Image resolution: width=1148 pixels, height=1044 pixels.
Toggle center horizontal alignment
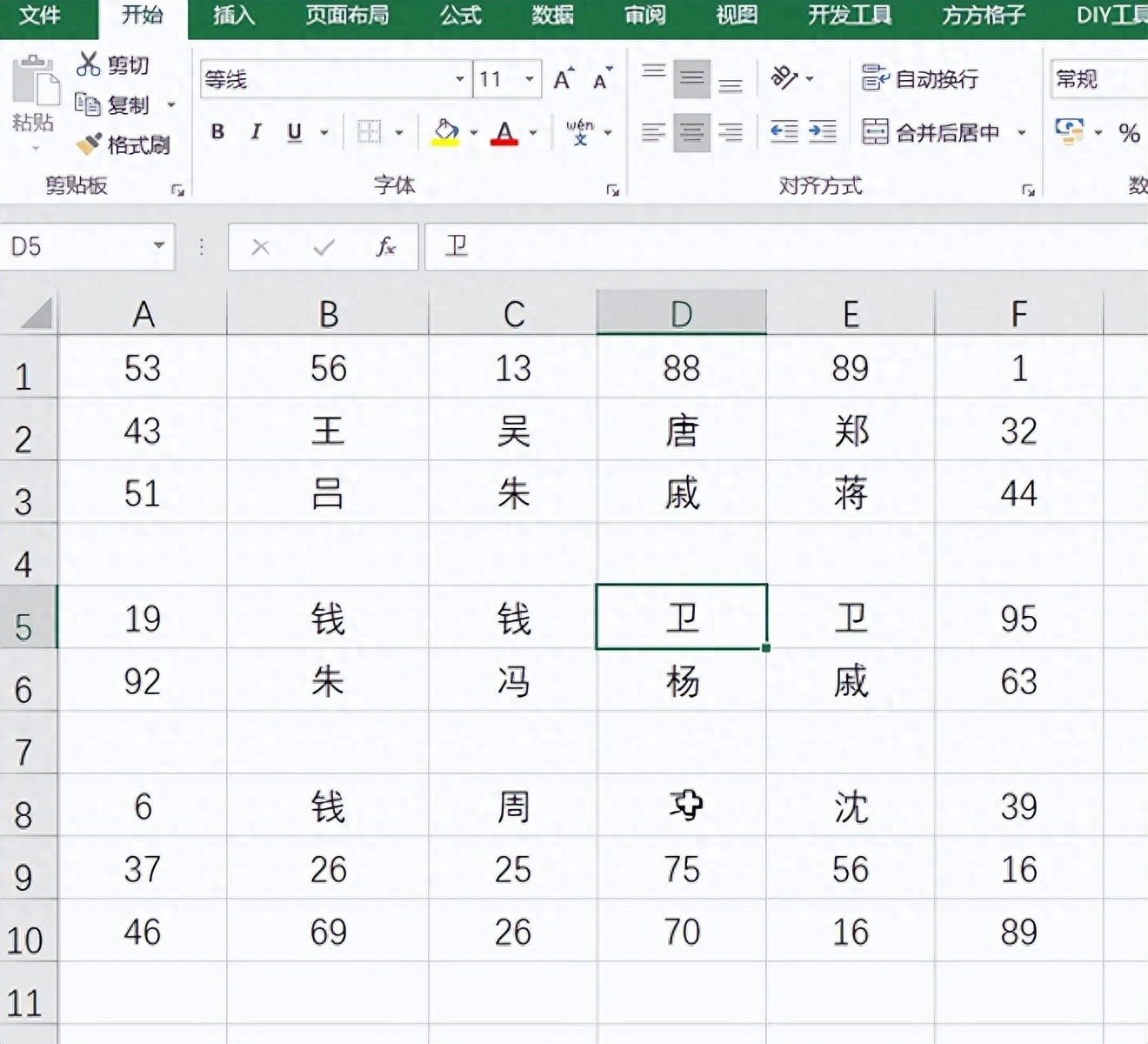[692, 132]
